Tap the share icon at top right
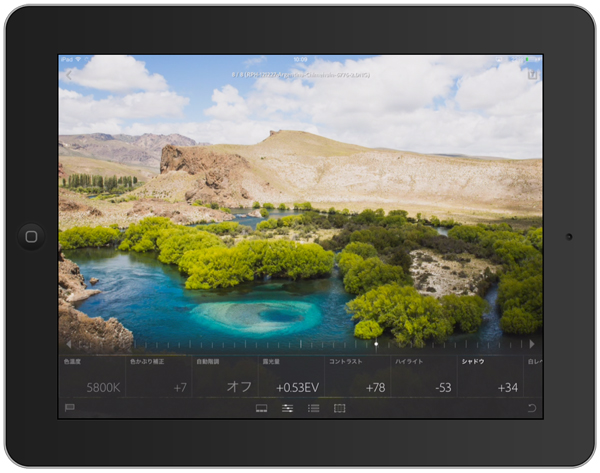The width and height of the screenshot is (600, 473). pyautogui.click(x=532, y=74)
